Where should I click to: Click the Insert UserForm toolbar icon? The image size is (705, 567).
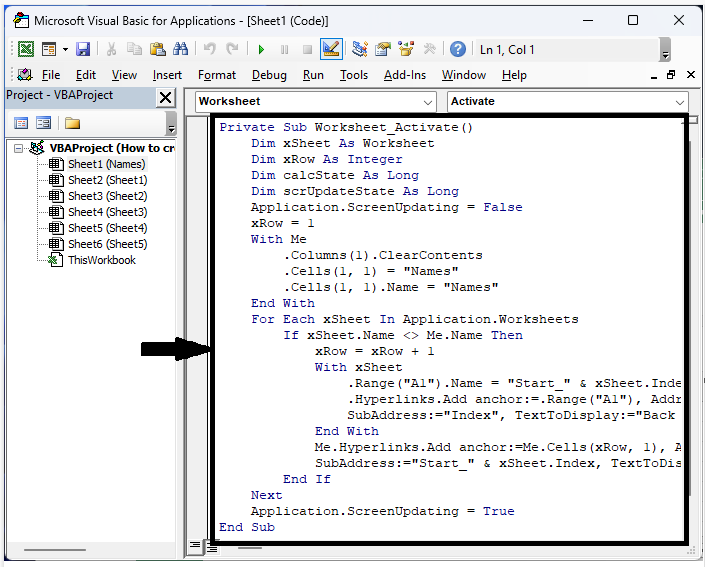pyautogui.click(x=49, y=49)
